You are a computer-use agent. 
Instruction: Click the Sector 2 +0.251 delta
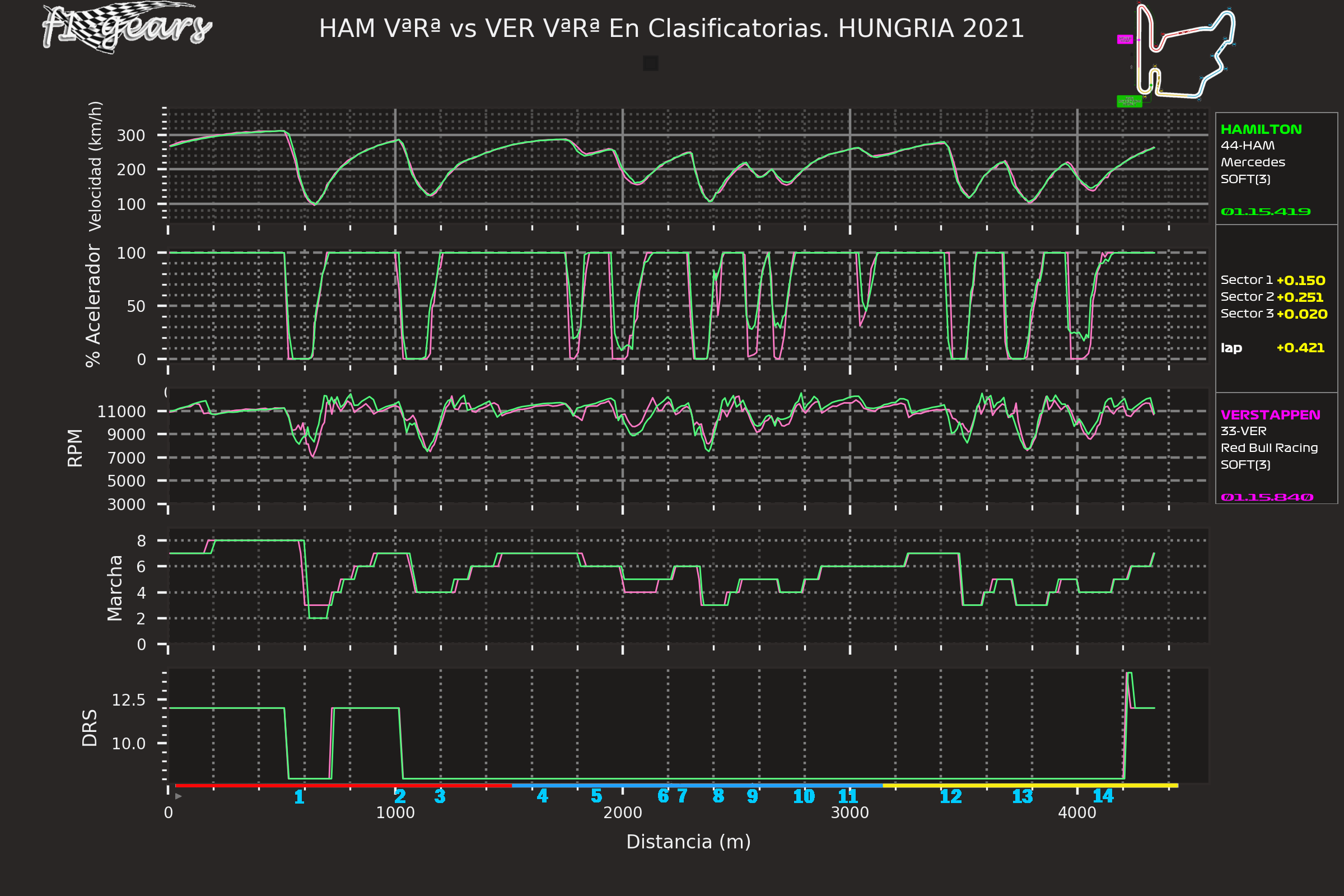pos(1300,297)
